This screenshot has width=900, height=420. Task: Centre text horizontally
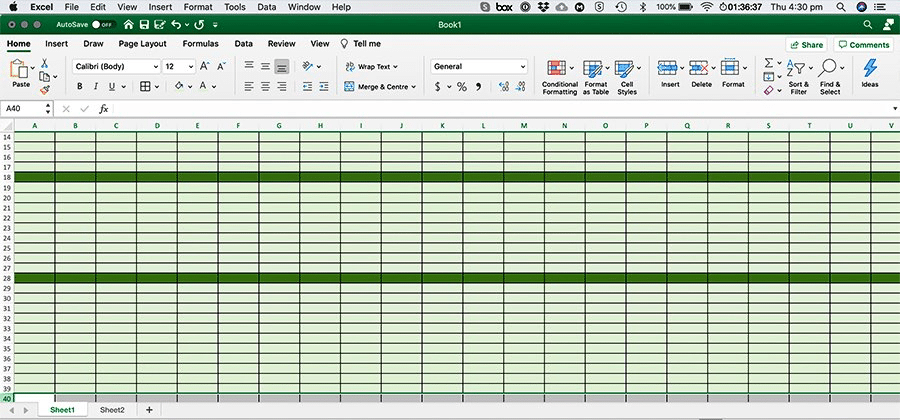pyautogui.click(x=265, y=87)
